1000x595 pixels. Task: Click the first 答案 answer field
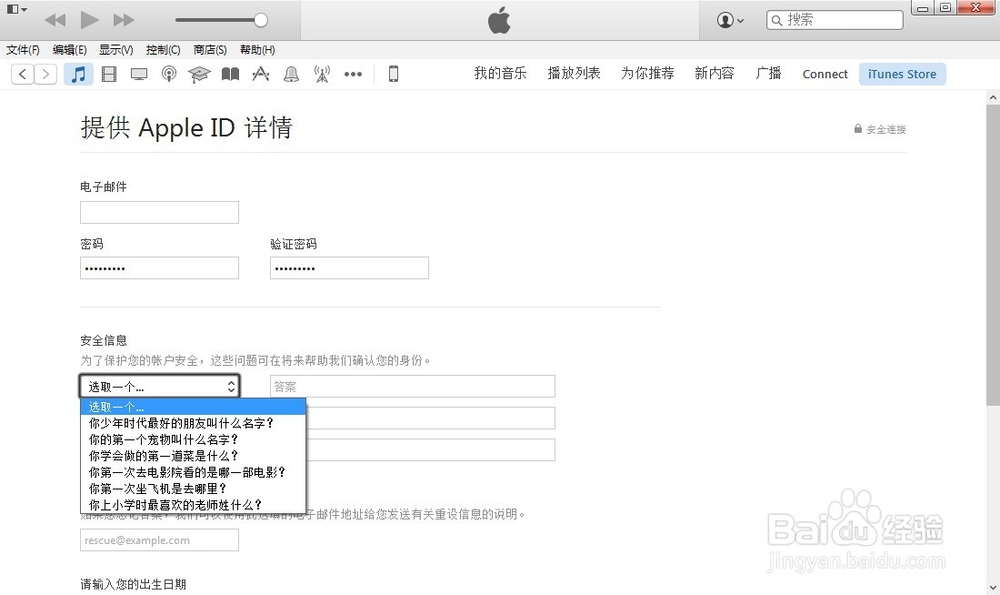[x=413, y=386]
